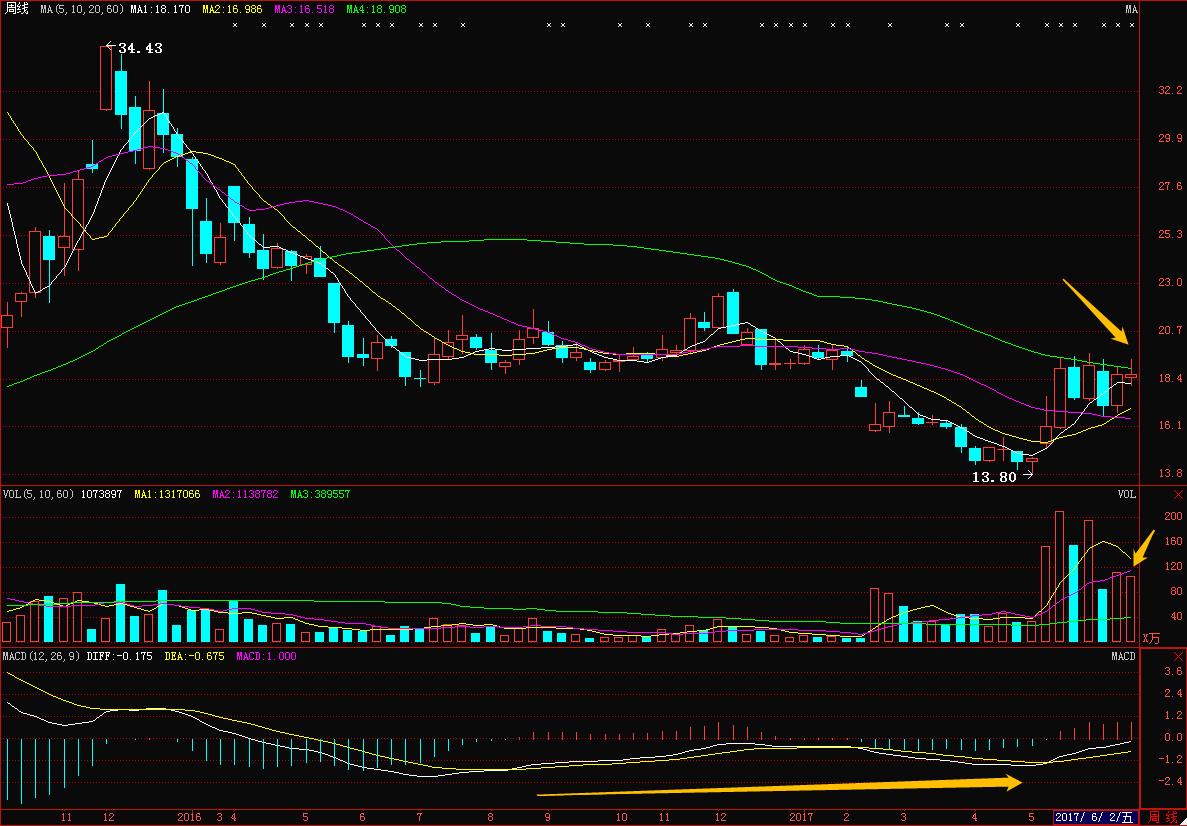Viewport: 1187px width, 826px height.
Task: Select the MA indicator label at top right
Action: click(1131, 9)
